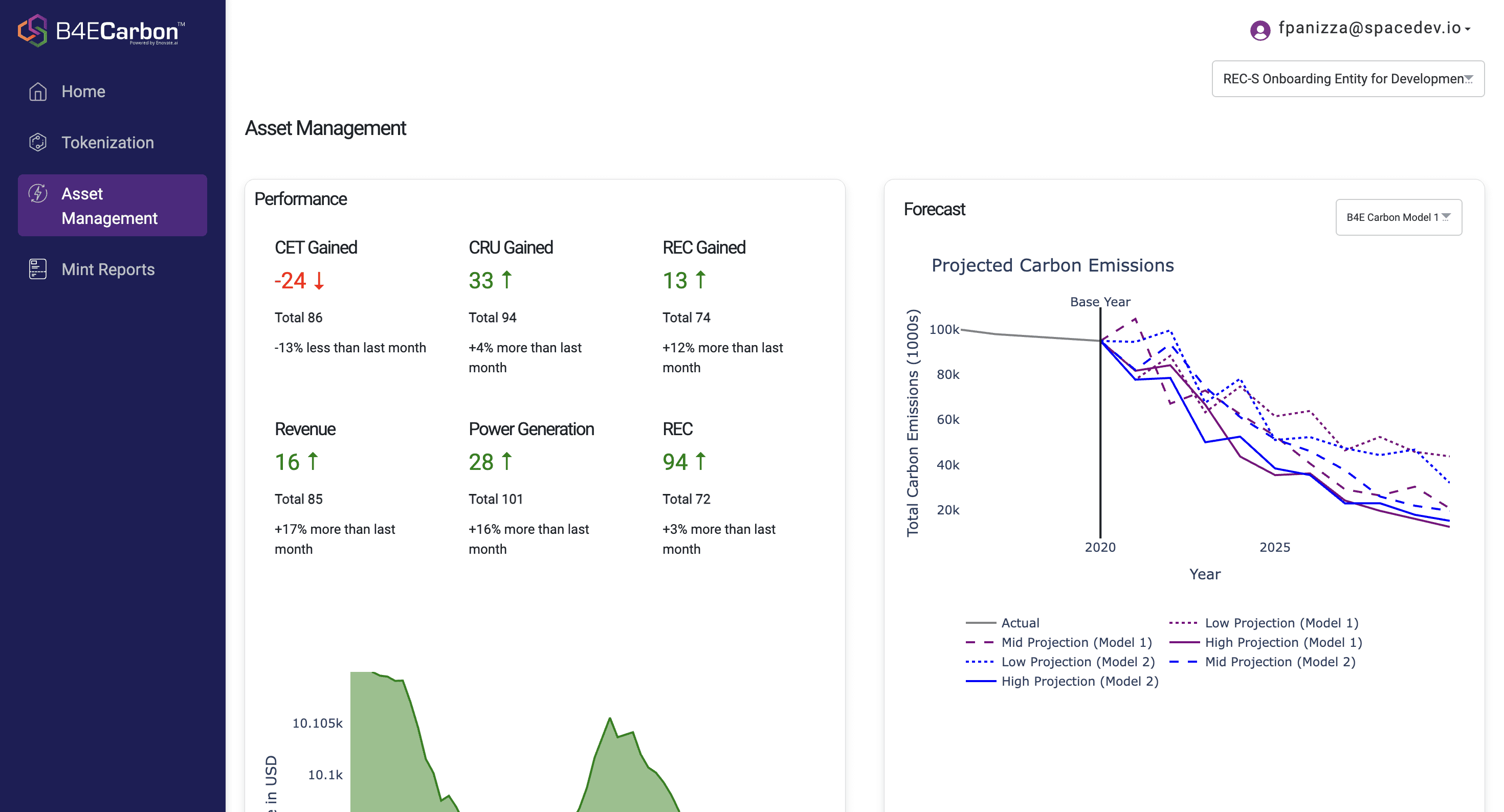The image size is (1504, 812).
Task: Click the Home house icon
Action: 38,92
